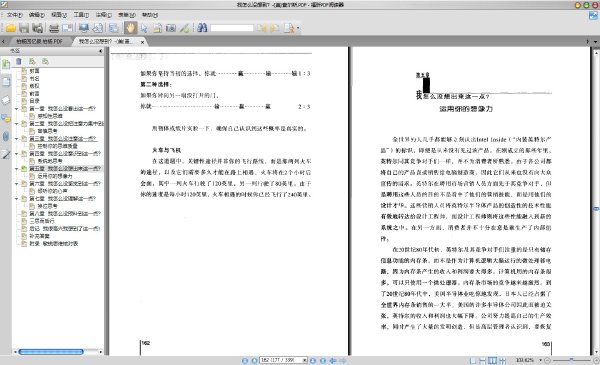This screenshot has height=365, width=600.
Task: Open the page number dropdown
Action: pyautogui.click(x=305, y=360)
